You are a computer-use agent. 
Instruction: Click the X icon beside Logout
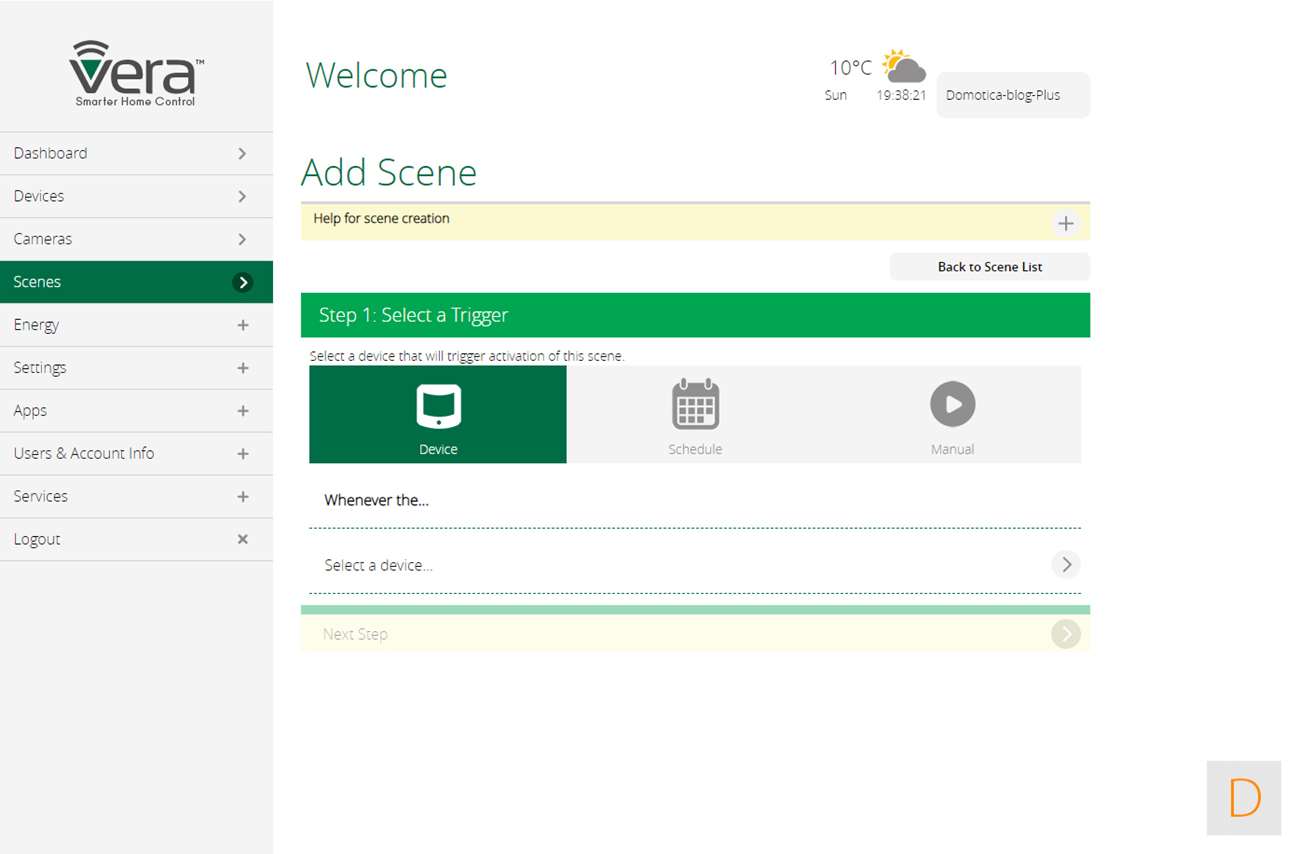point(242,539)
